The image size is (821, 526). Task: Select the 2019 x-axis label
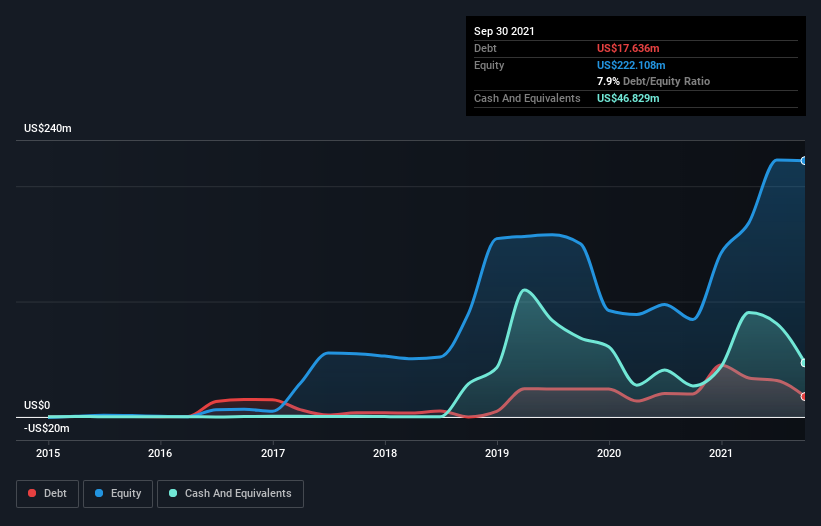tap(497, 453)
